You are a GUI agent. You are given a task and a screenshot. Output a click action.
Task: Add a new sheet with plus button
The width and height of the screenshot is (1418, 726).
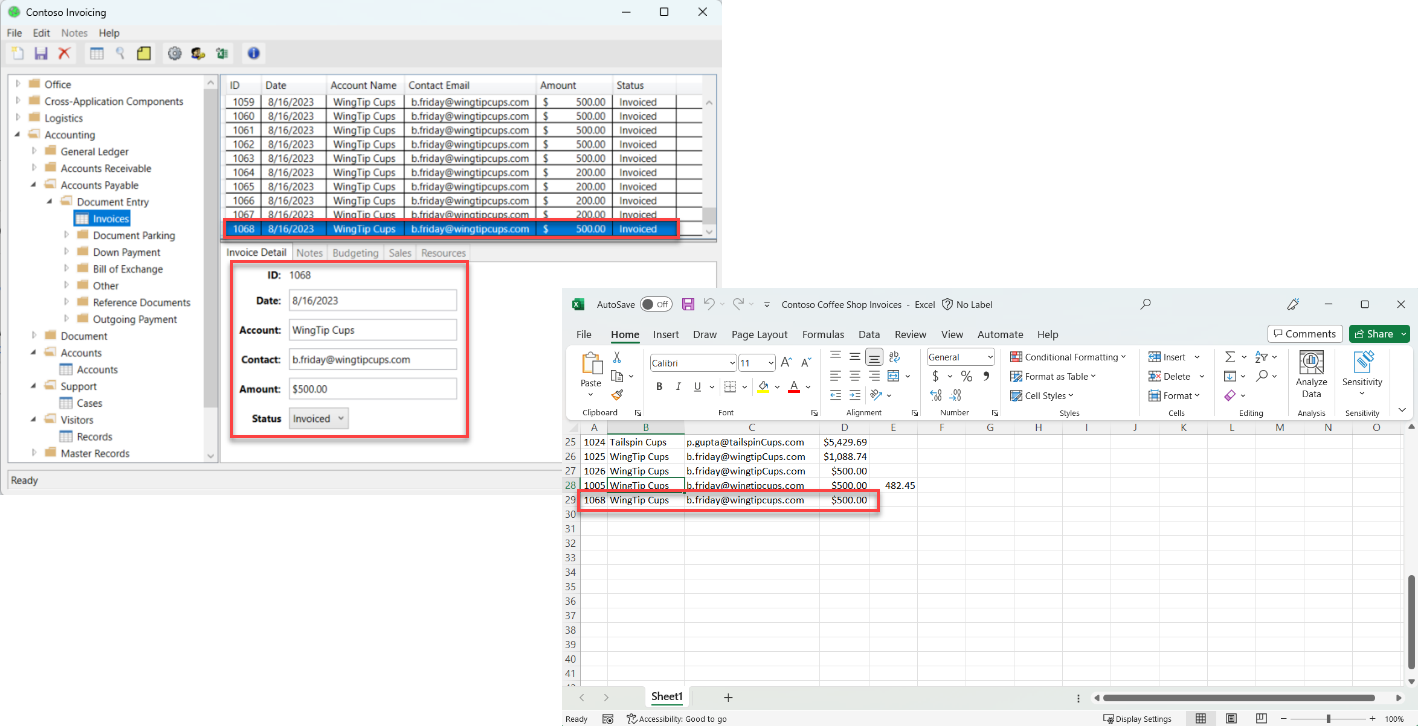point(728,697)
